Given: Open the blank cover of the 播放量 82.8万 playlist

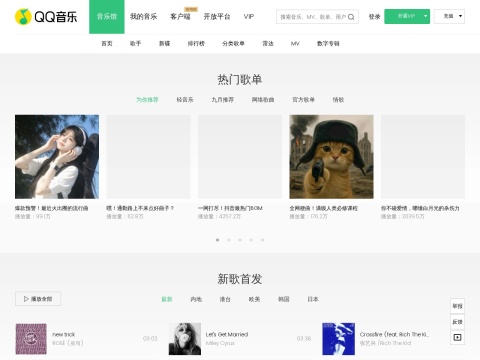Looking at the screenshot, I should coord(148,157).
